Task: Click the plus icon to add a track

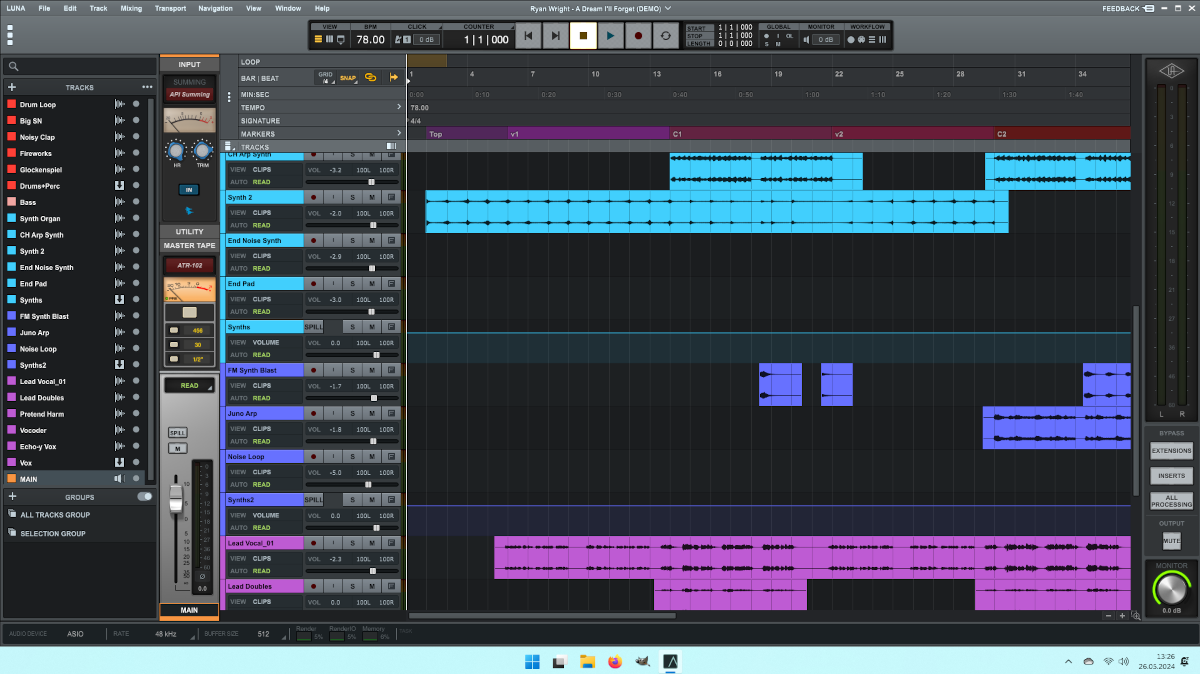Action: [x=12, y=87]
